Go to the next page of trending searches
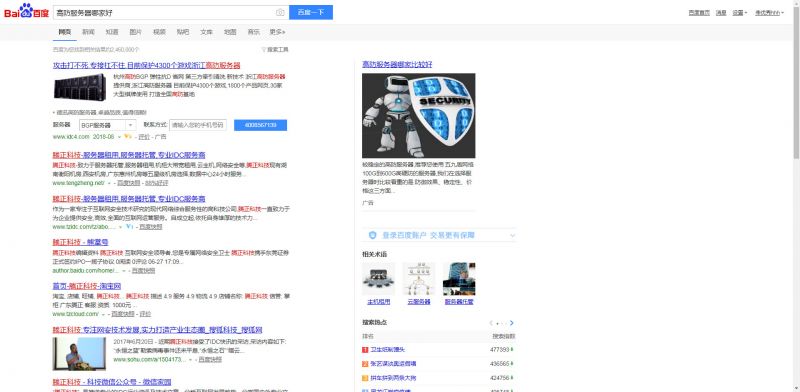The width and height of the screenshot is (800, 392). [512, 323]
